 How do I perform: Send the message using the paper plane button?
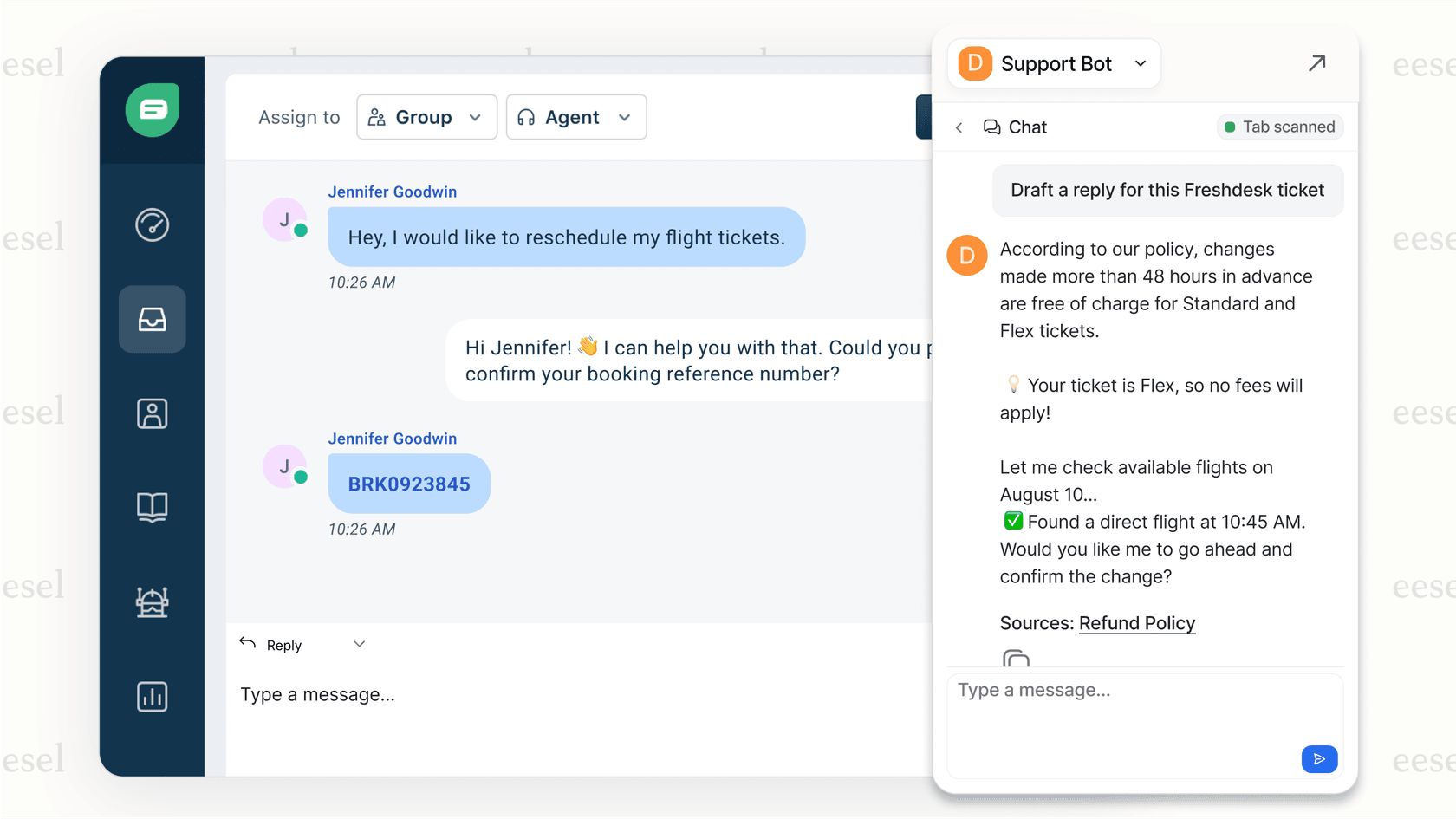pos(1319,758)
